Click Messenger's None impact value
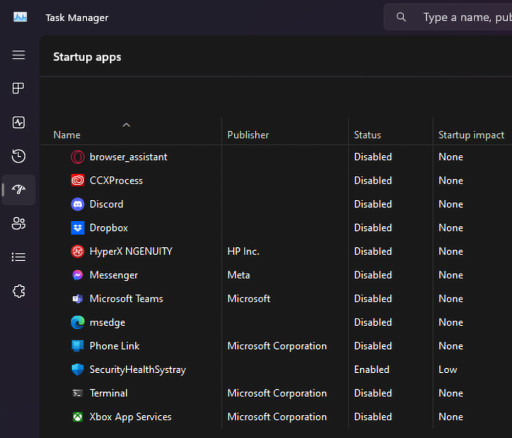This screenshot has width=512, height=438. [451, 275]
